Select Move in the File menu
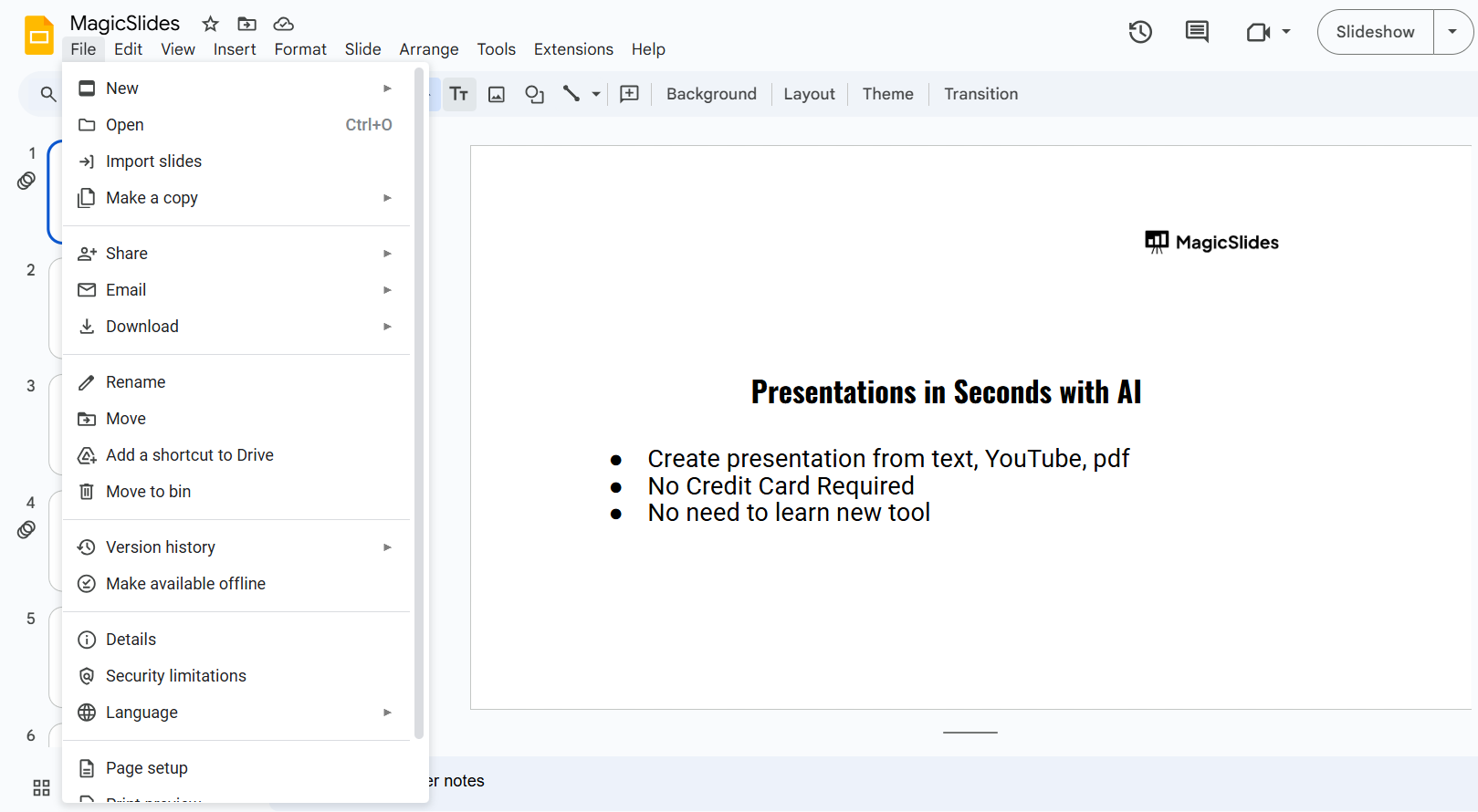 click(236, 419)
